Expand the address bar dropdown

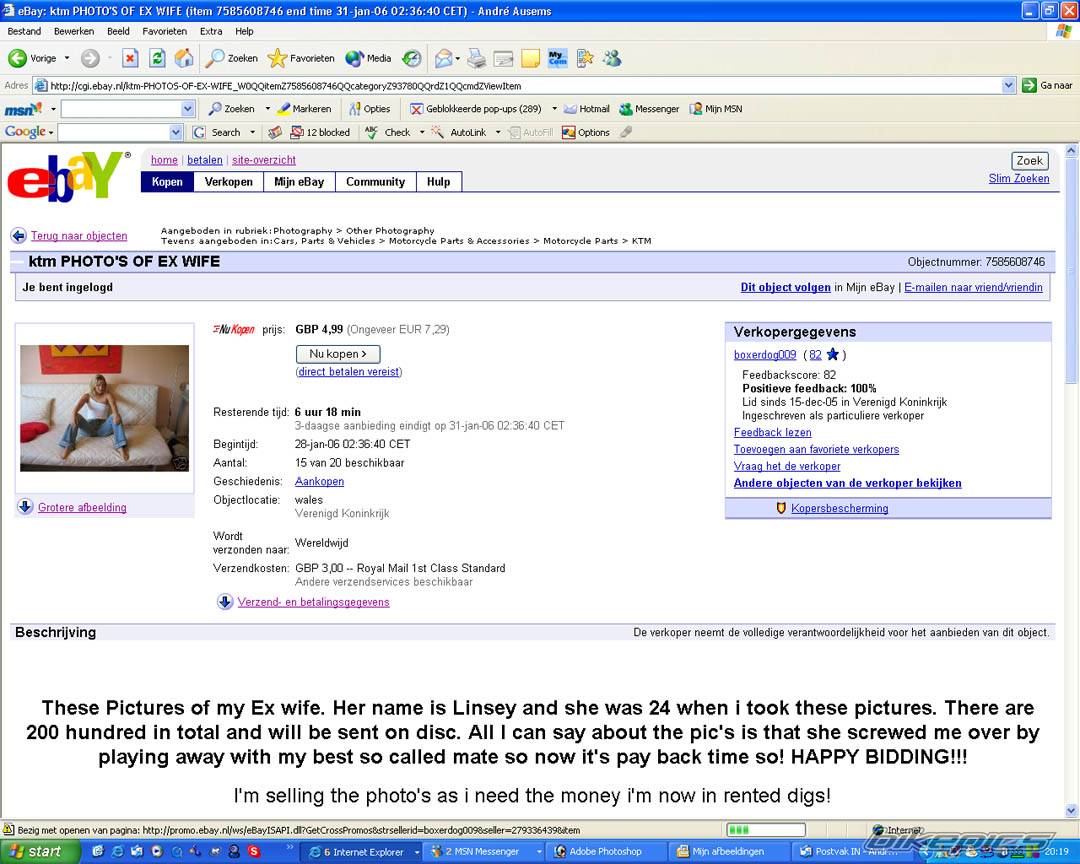tap(1008, 85)
